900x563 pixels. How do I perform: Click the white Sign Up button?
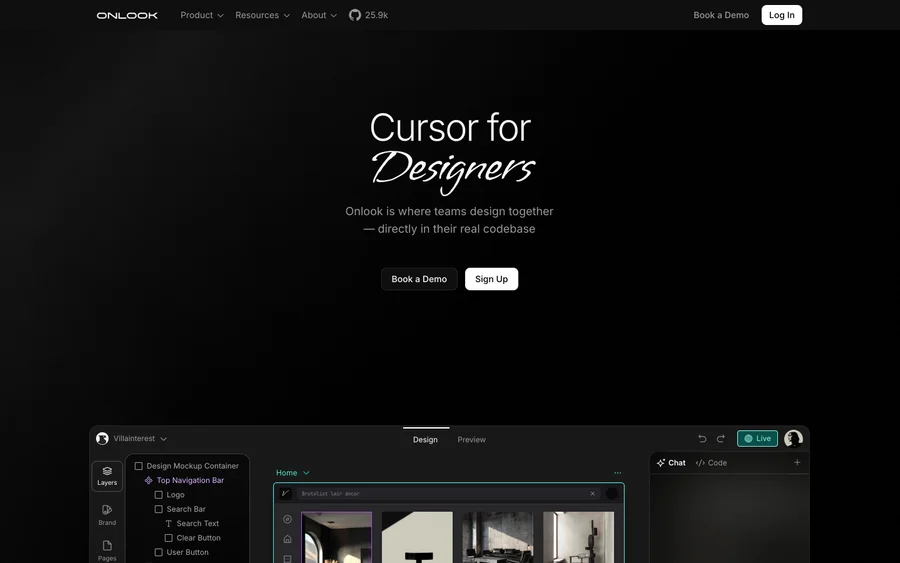[491, 279]
